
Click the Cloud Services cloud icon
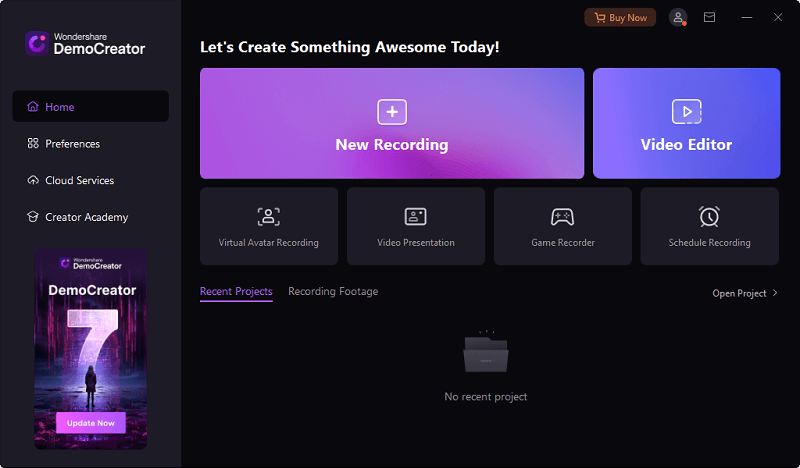pos(33,180)
